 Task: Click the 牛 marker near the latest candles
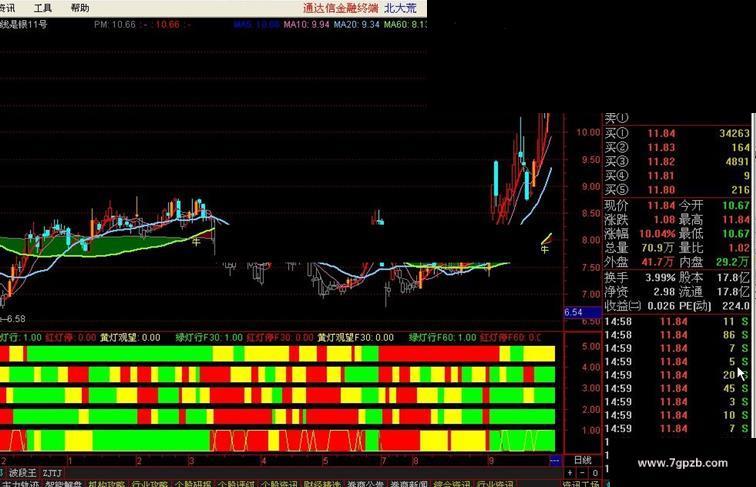tap(545, 249)
